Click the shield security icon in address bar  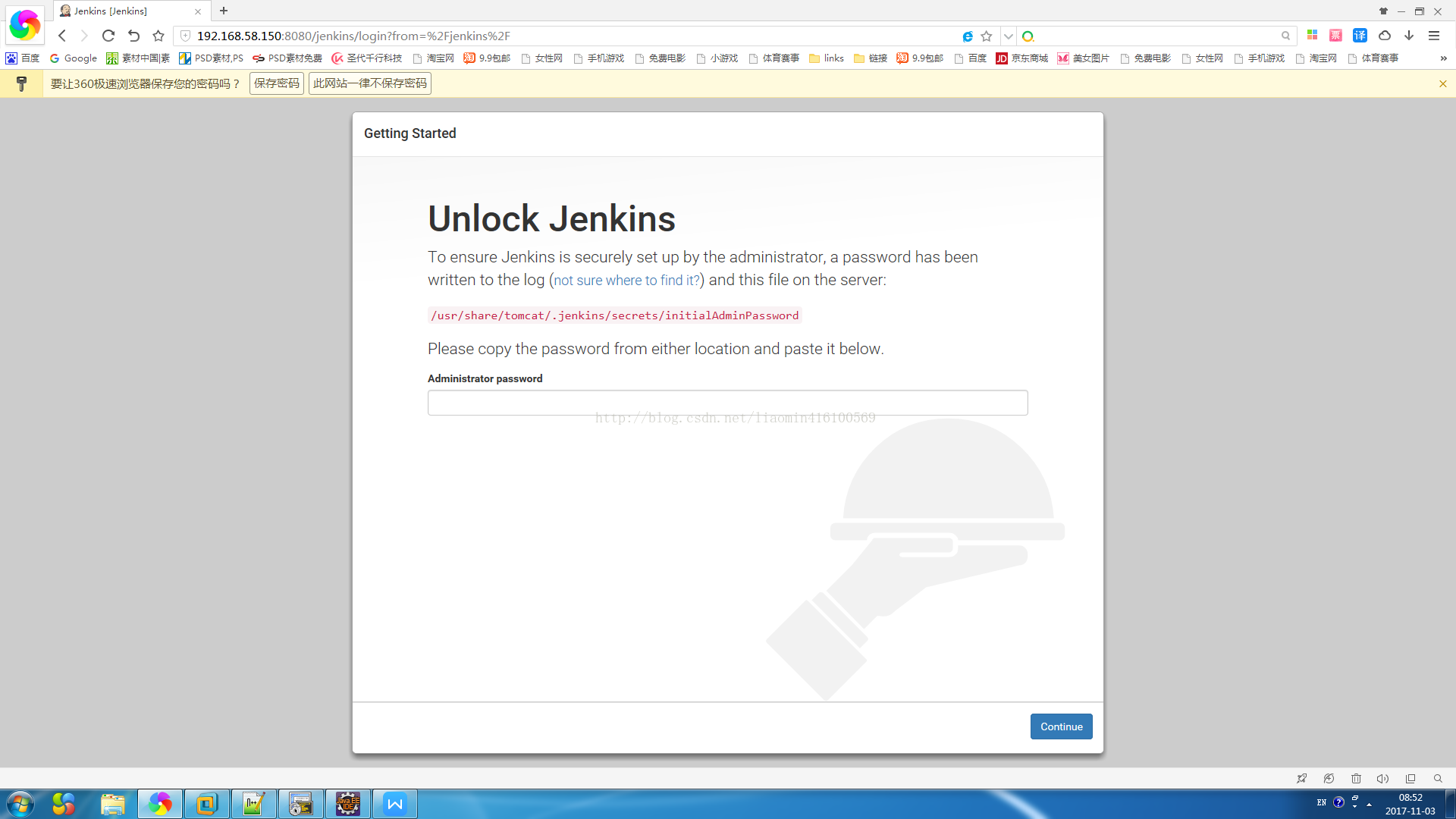coord(185,36)
